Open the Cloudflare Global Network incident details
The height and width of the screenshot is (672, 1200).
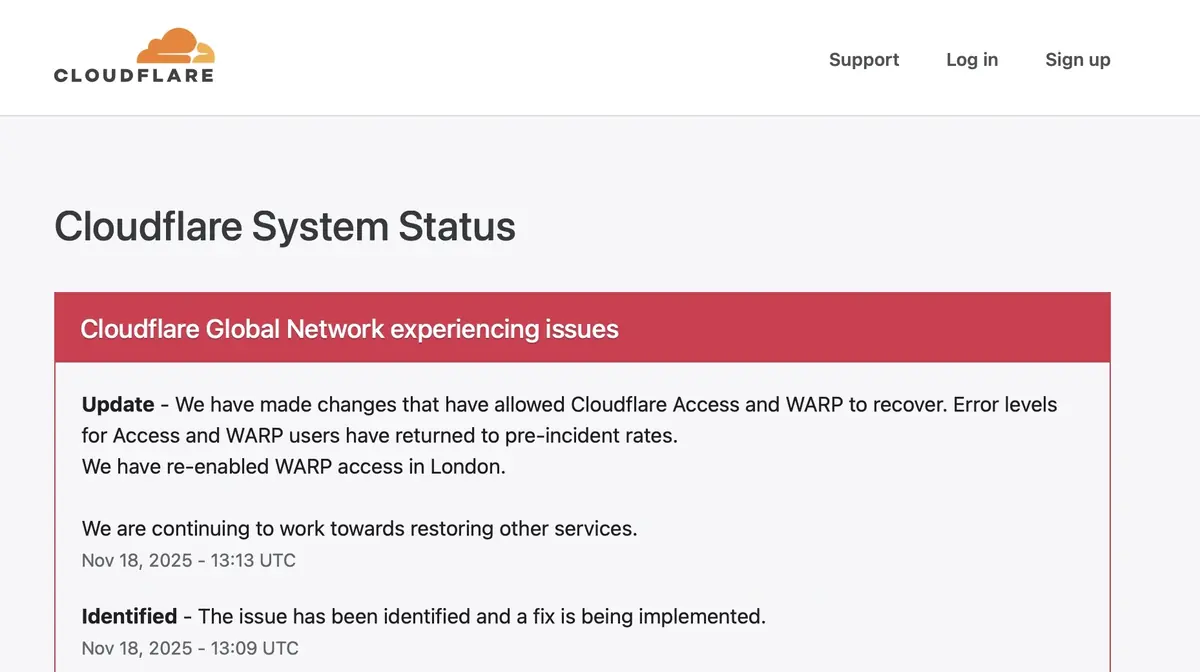click(x=350, y=328)
